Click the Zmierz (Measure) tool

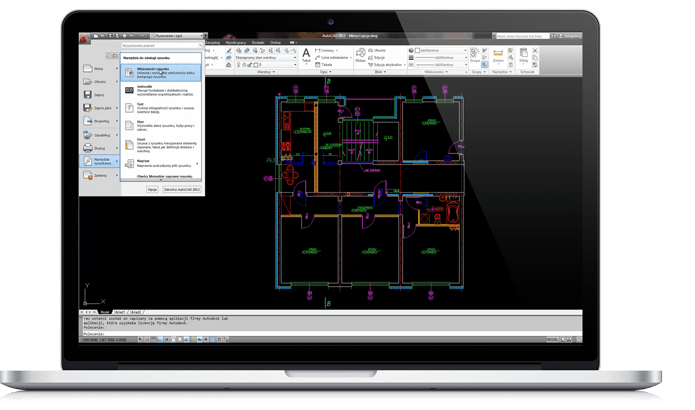coord(498,56)
